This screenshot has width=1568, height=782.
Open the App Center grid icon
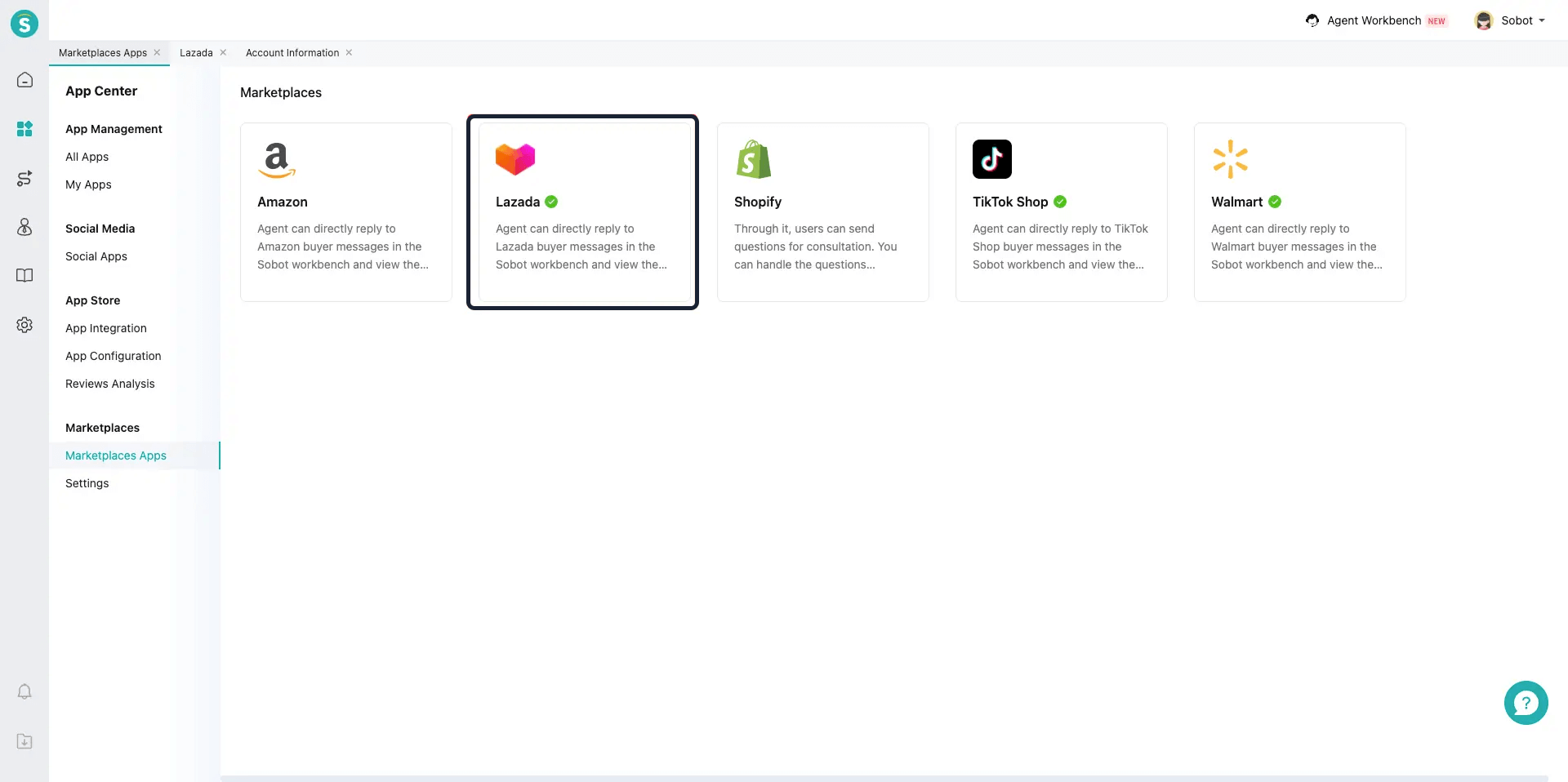(24, 129)
